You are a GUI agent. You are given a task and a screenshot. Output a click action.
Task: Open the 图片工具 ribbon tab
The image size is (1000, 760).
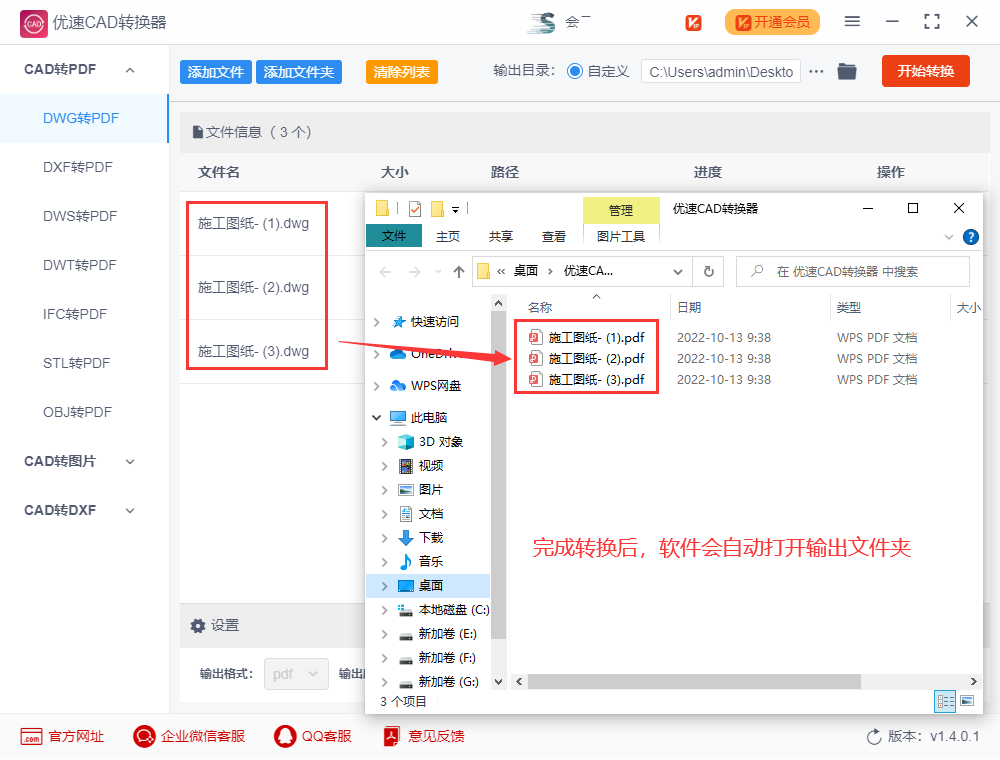621,237
